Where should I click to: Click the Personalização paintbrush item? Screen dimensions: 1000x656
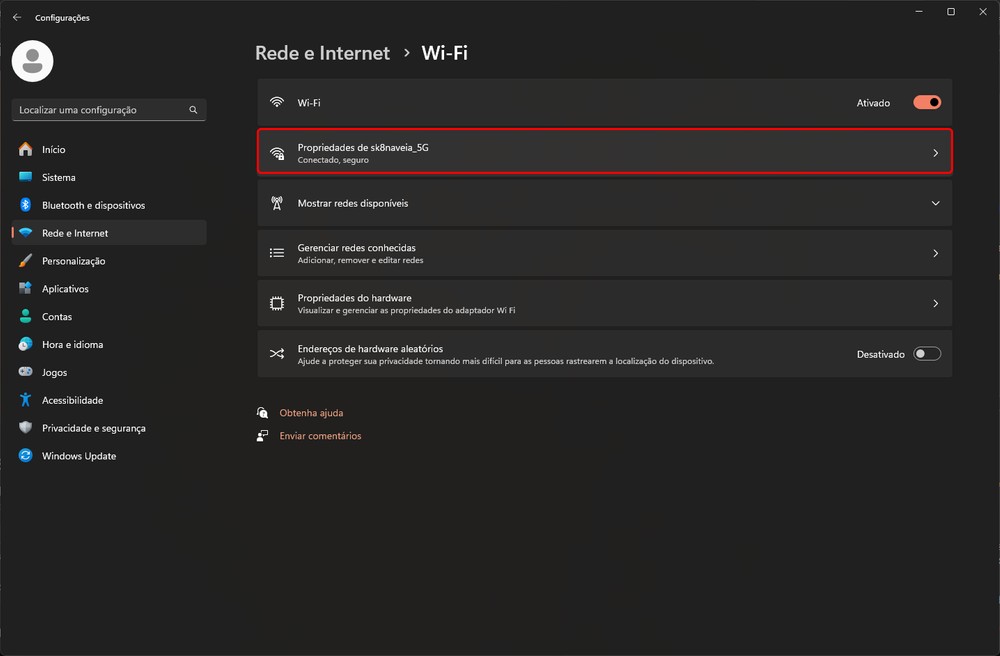click(x=73, y=261)
